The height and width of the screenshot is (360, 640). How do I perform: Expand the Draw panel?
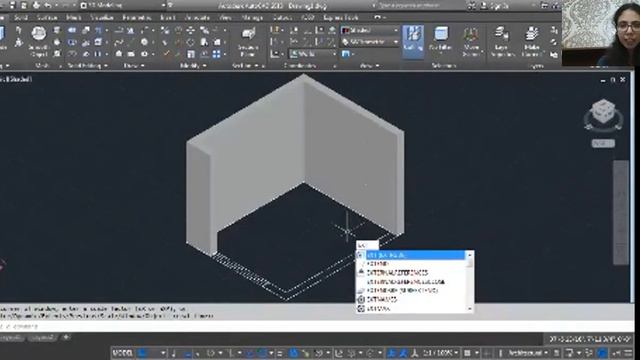134,65
